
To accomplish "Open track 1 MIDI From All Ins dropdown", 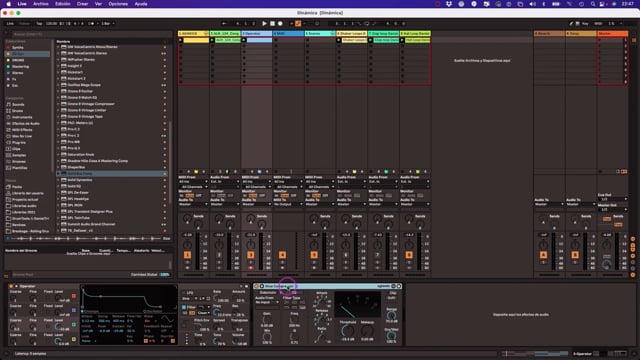I will pos(193,182).
